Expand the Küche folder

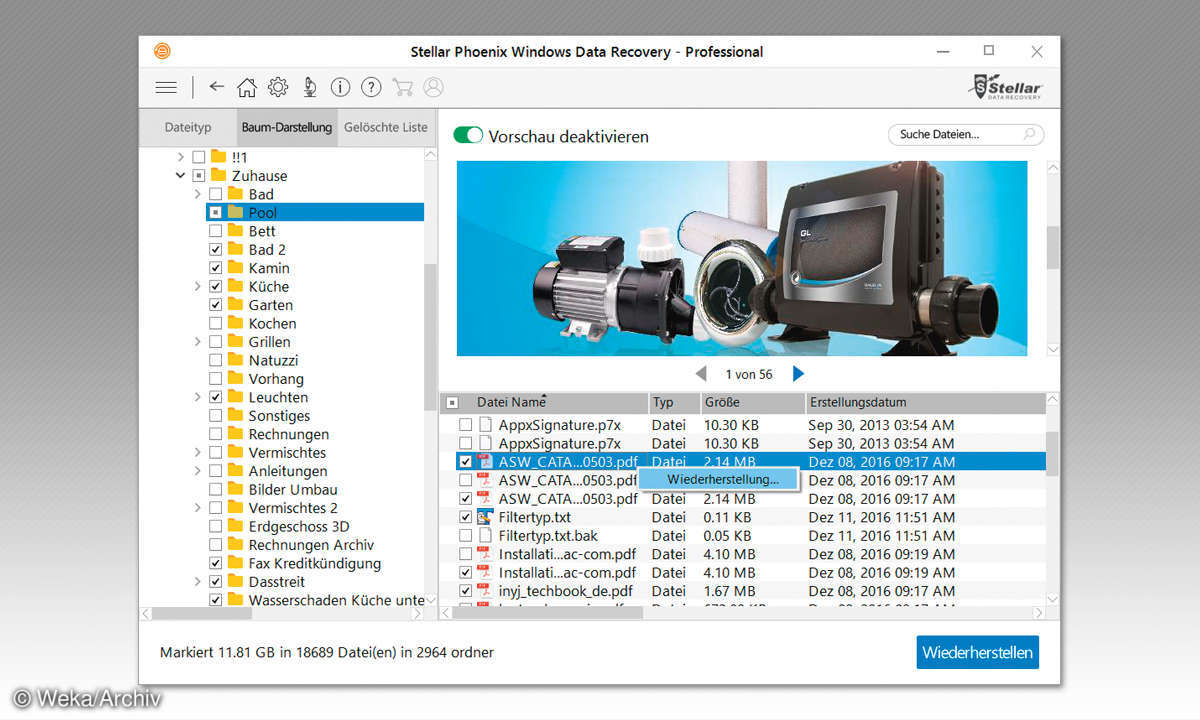tap(197, 287)
